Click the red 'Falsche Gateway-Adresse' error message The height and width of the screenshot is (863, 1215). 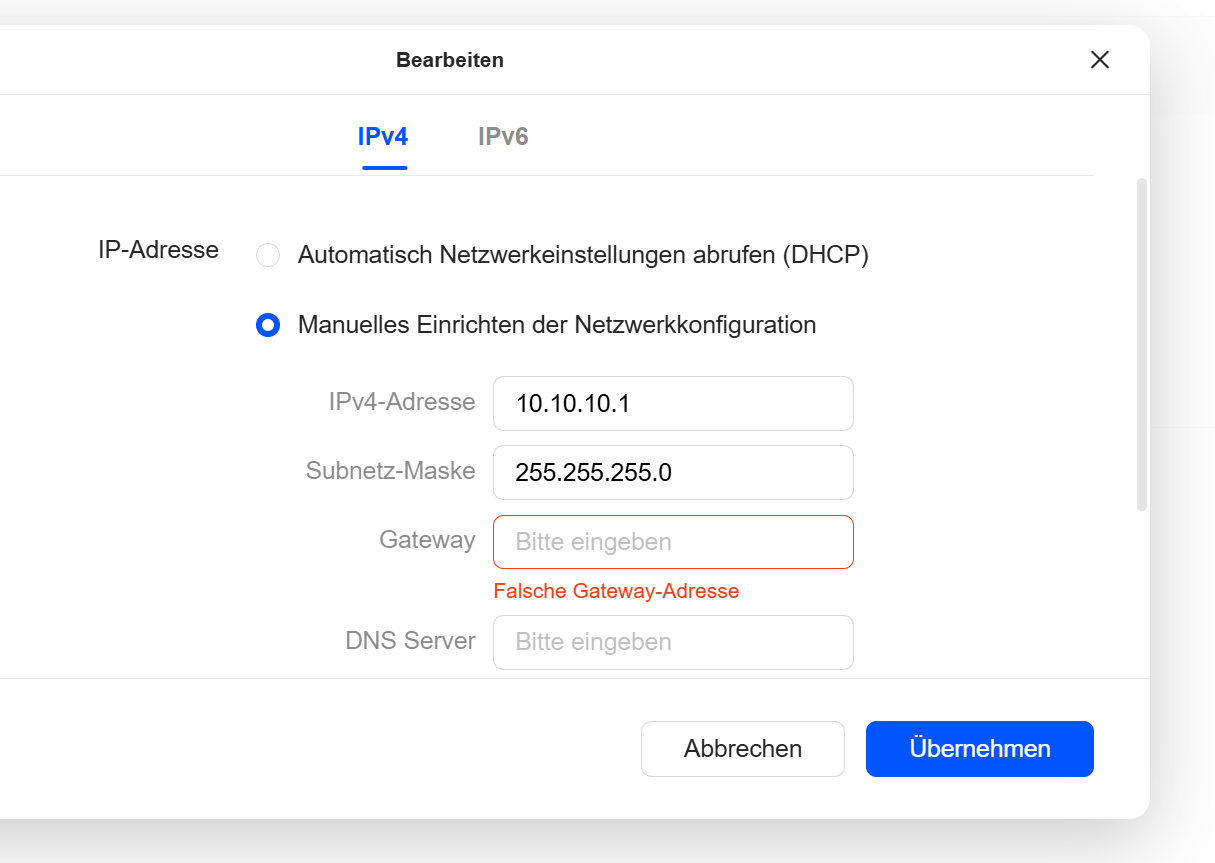click(x=616, y=591)
